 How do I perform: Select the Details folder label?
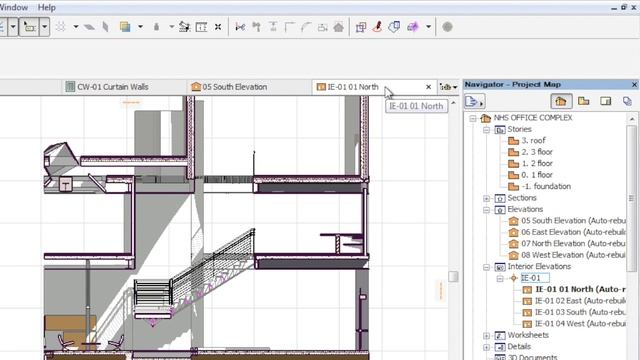pos(519,347)
